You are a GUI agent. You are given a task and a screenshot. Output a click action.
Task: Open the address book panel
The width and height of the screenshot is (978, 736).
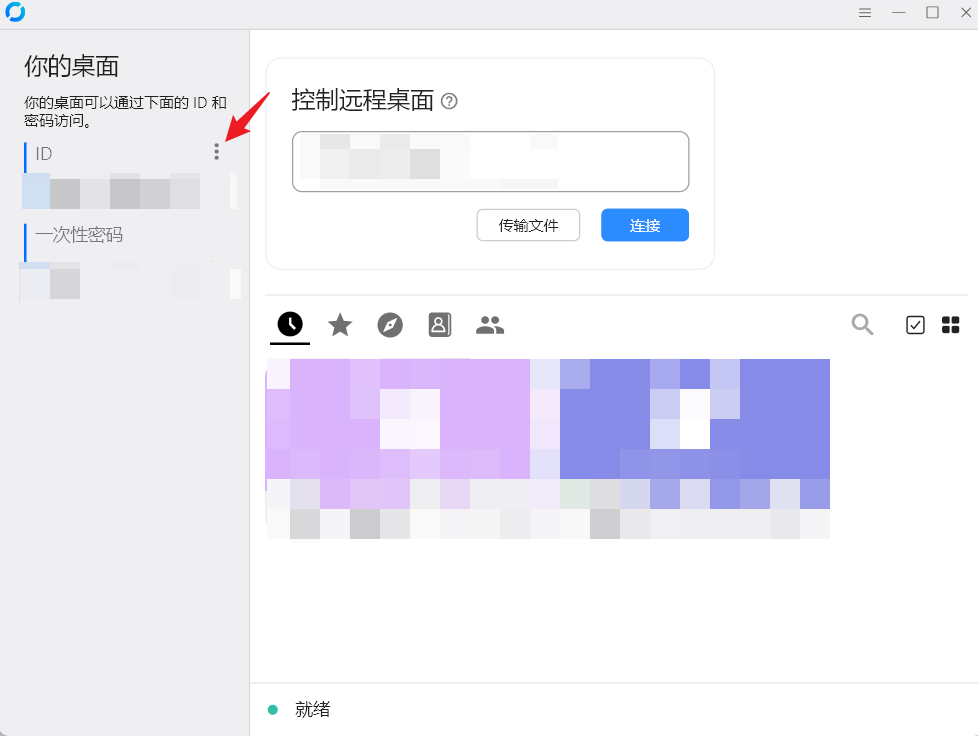[x=439, y=324]
